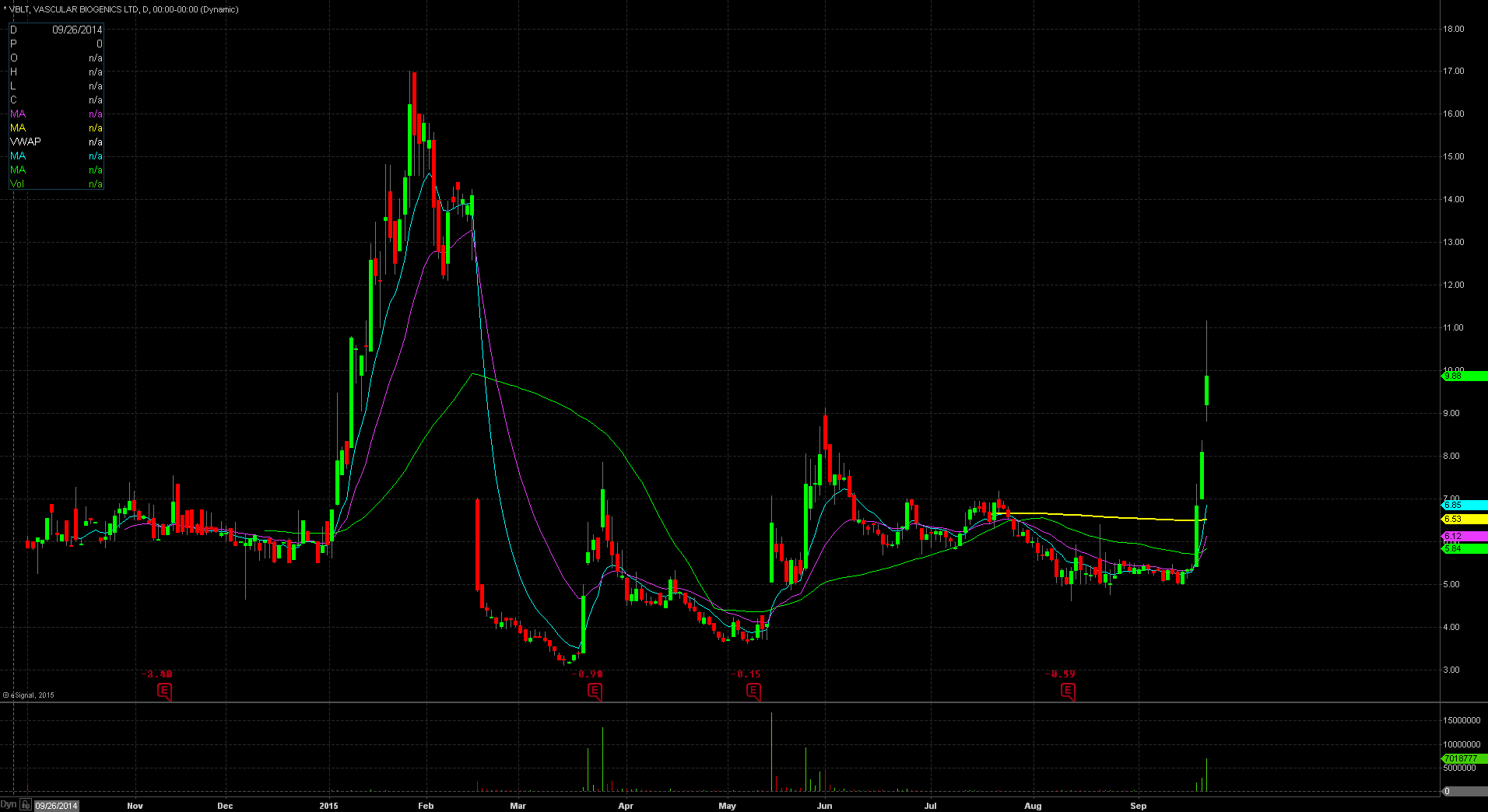
Task: Click the 09/26/2014 date in data box
Action: pyautogui.click(x=77, y=30)
